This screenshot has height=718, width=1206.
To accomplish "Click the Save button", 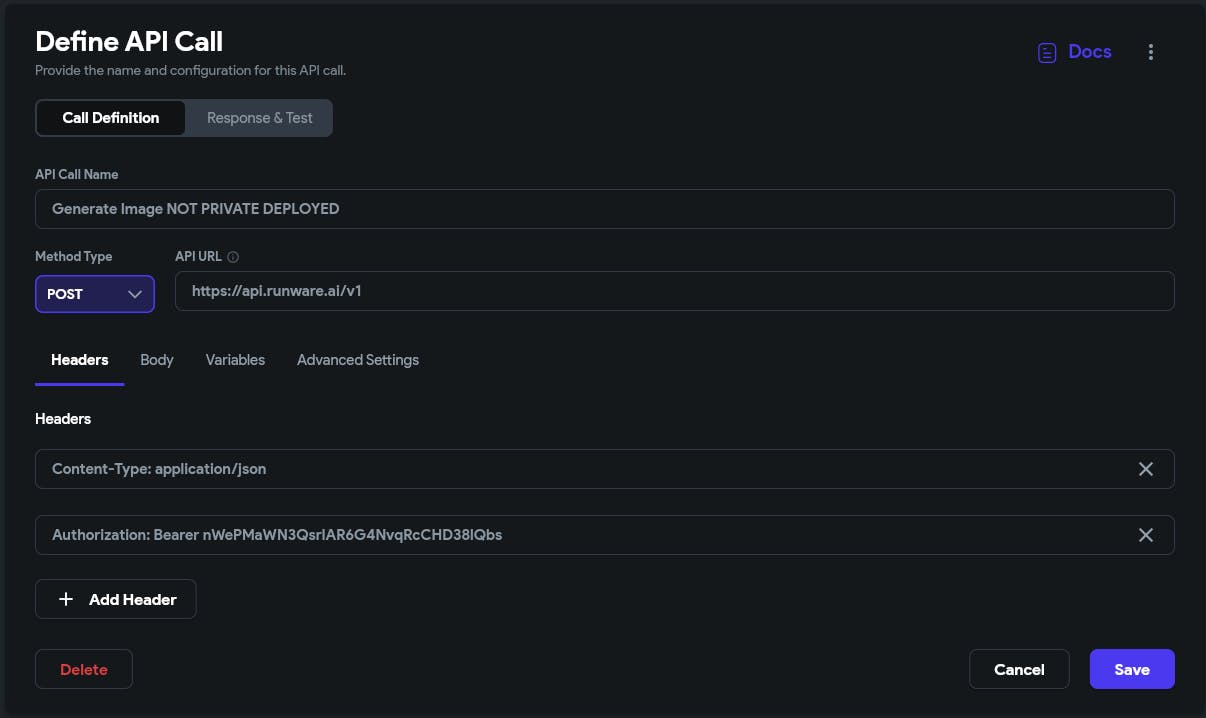I will (x=1132, y=669).
